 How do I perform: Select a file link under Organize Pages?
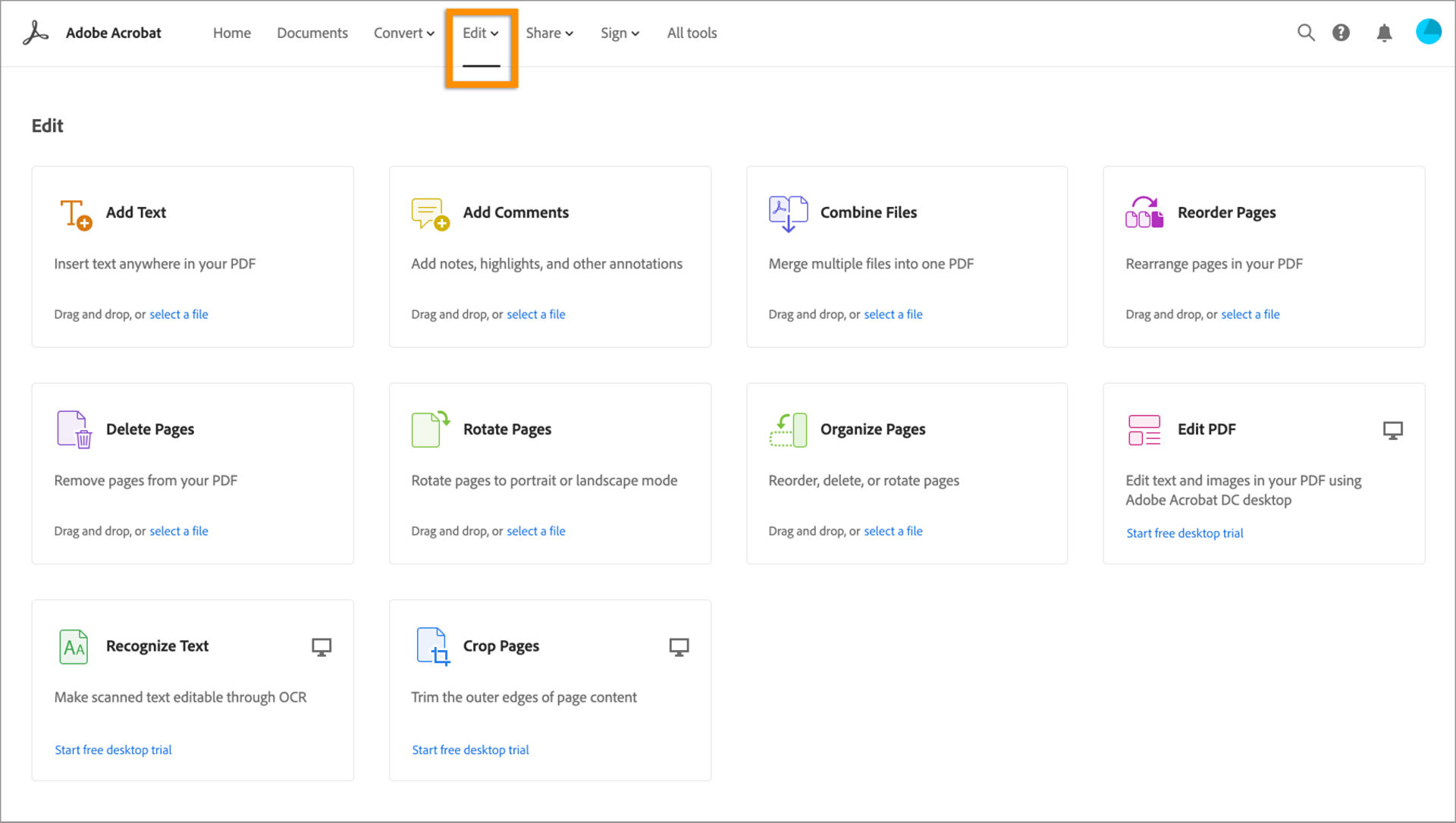tap(893, 531)
